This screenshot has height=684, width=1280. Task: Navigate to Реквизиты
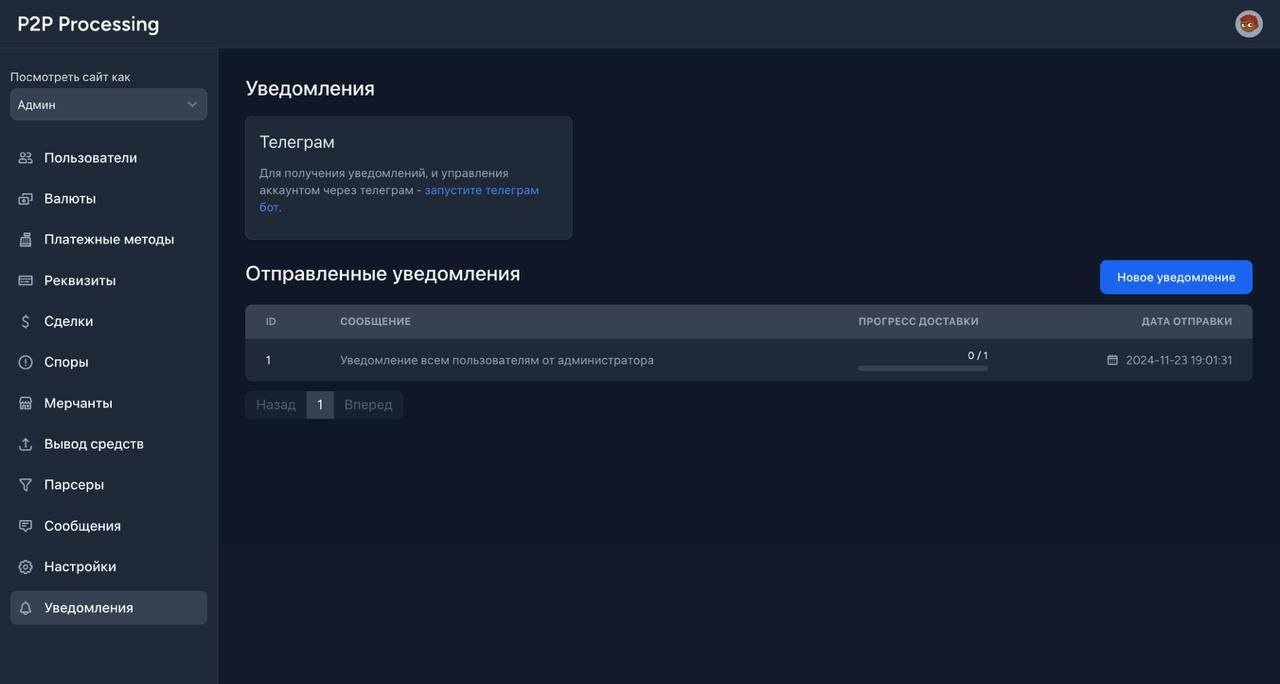[x=109, y=281]
